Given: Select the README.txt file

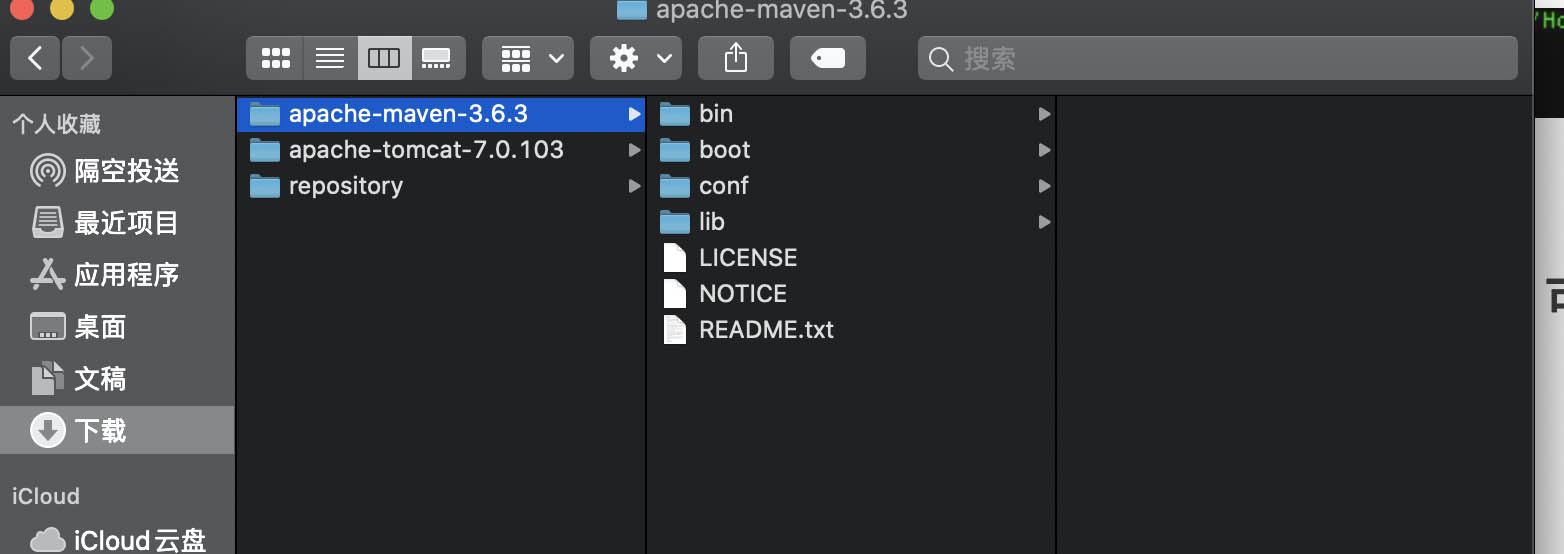Looking at the screenshot, I should pyautogui.click(x=765, y=330).
